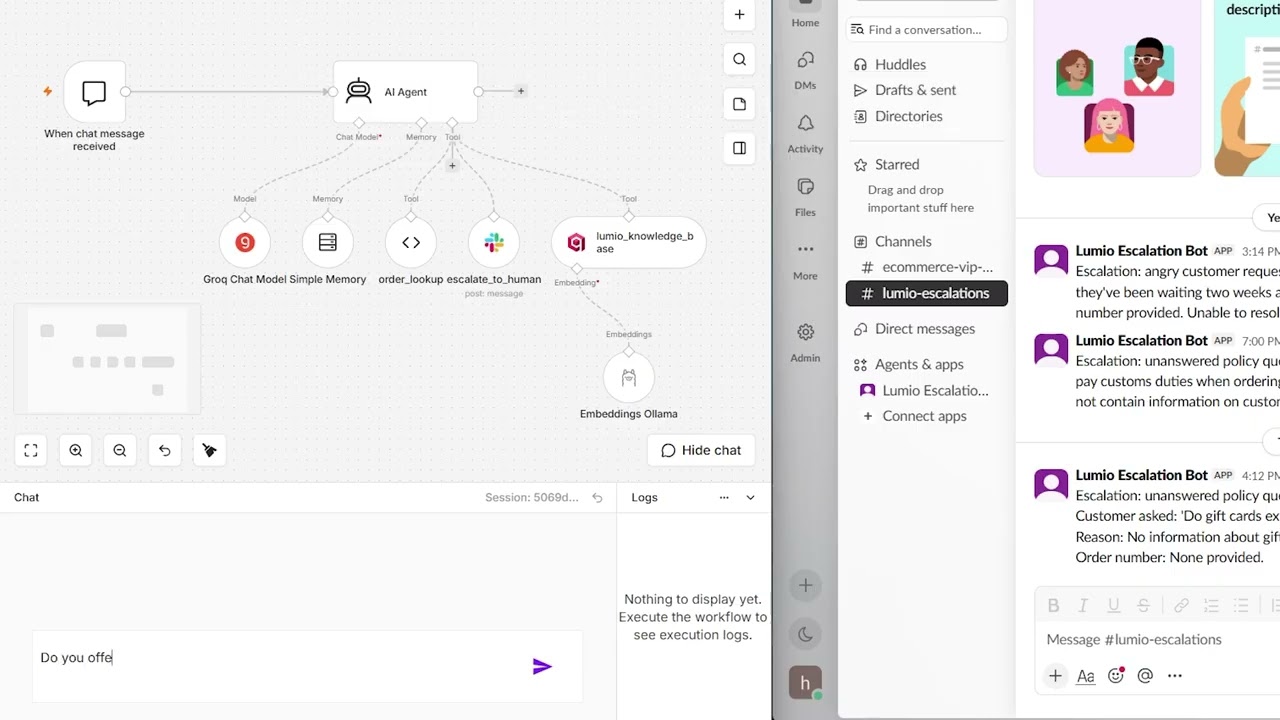Open Slack More menu

tap(805, 259)
